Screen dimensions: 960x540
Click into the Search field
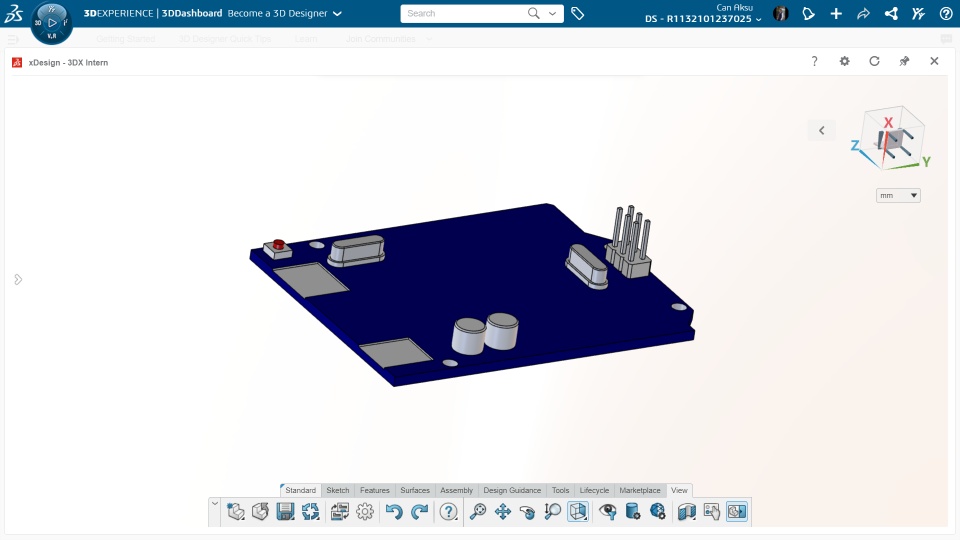[464, 13]
